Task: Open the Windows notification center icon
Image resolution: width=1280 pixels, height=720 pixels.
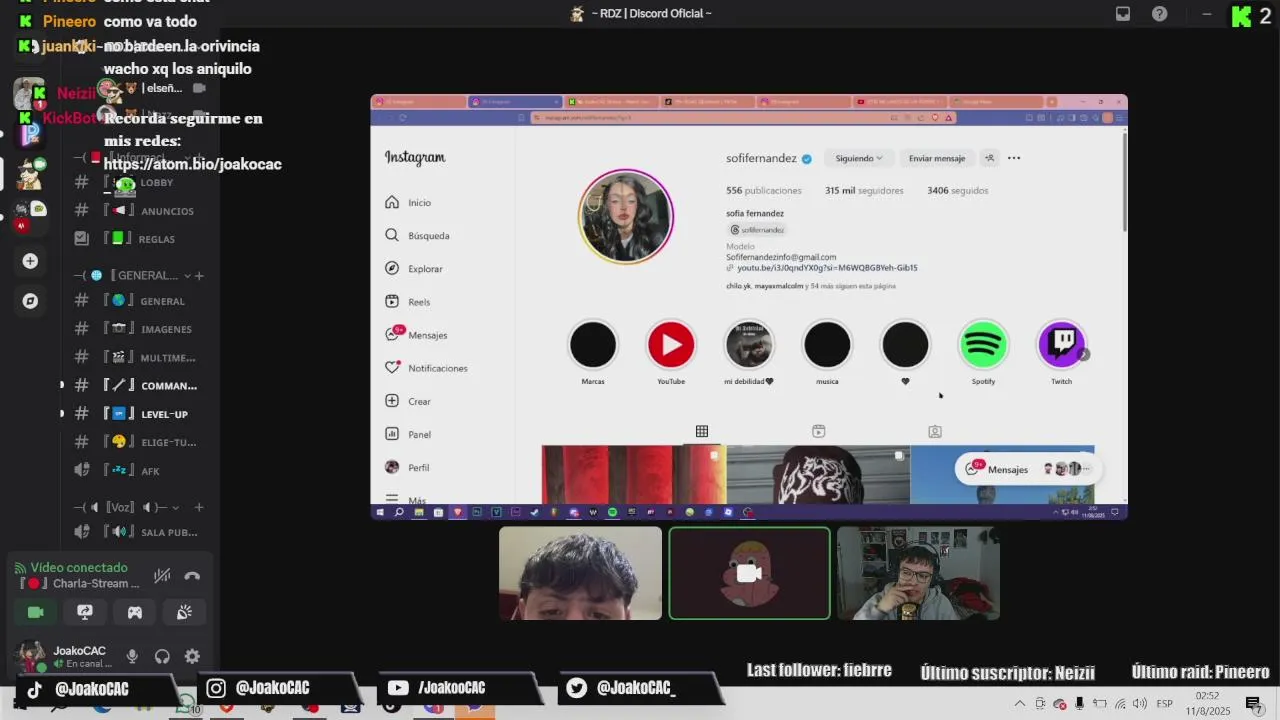Action: coord(1253,704)
